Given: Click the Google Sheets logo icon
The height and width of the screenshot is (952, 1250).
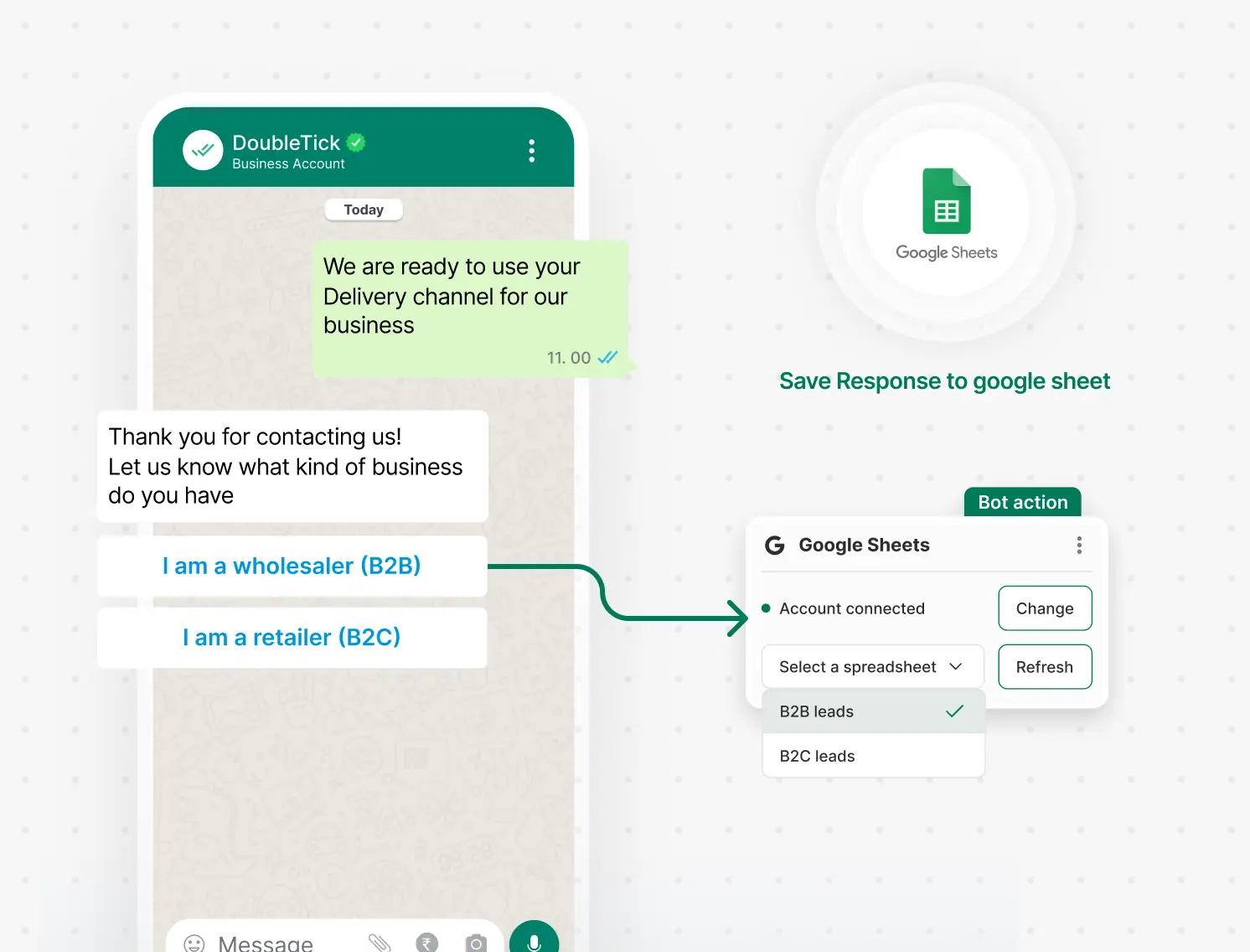Looking at the screenshot, I should point(945,201).
